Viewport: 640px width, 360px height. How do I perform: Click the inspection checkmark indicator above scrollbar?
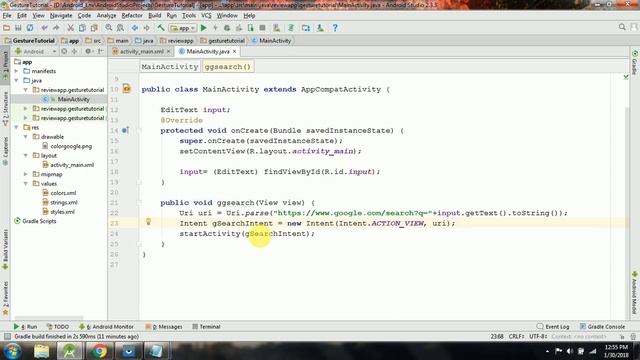[626, 77]
